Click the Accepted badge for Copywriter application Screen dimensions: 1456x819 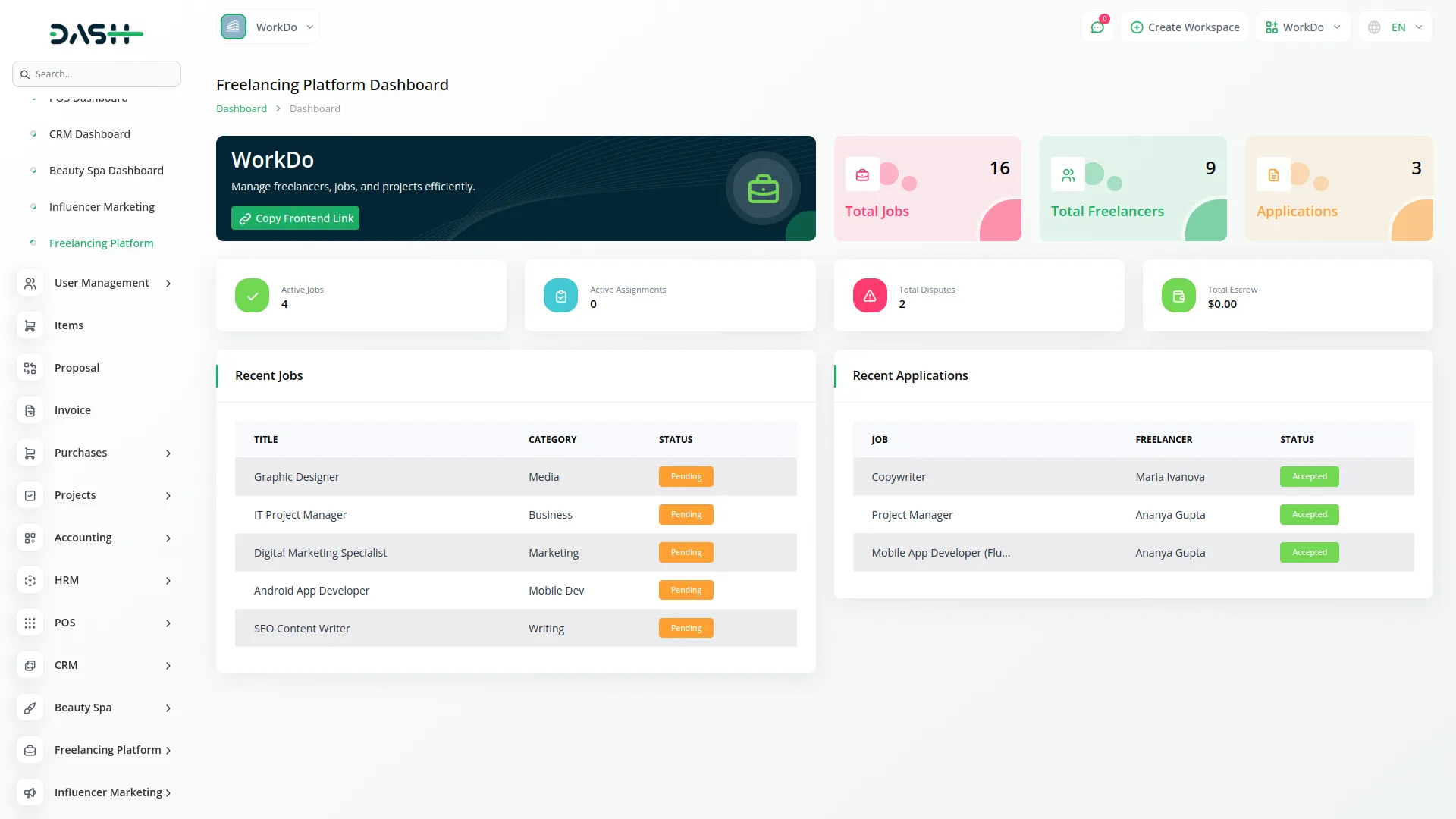[1309, 476]
